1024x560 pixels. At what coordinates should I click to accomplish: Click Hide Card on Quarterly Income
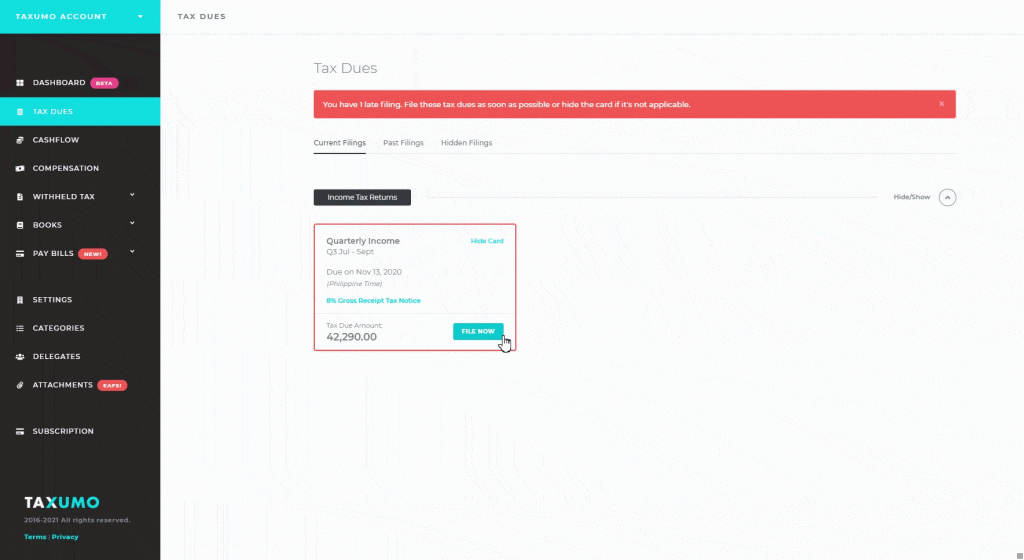click(x=487, y=241)
